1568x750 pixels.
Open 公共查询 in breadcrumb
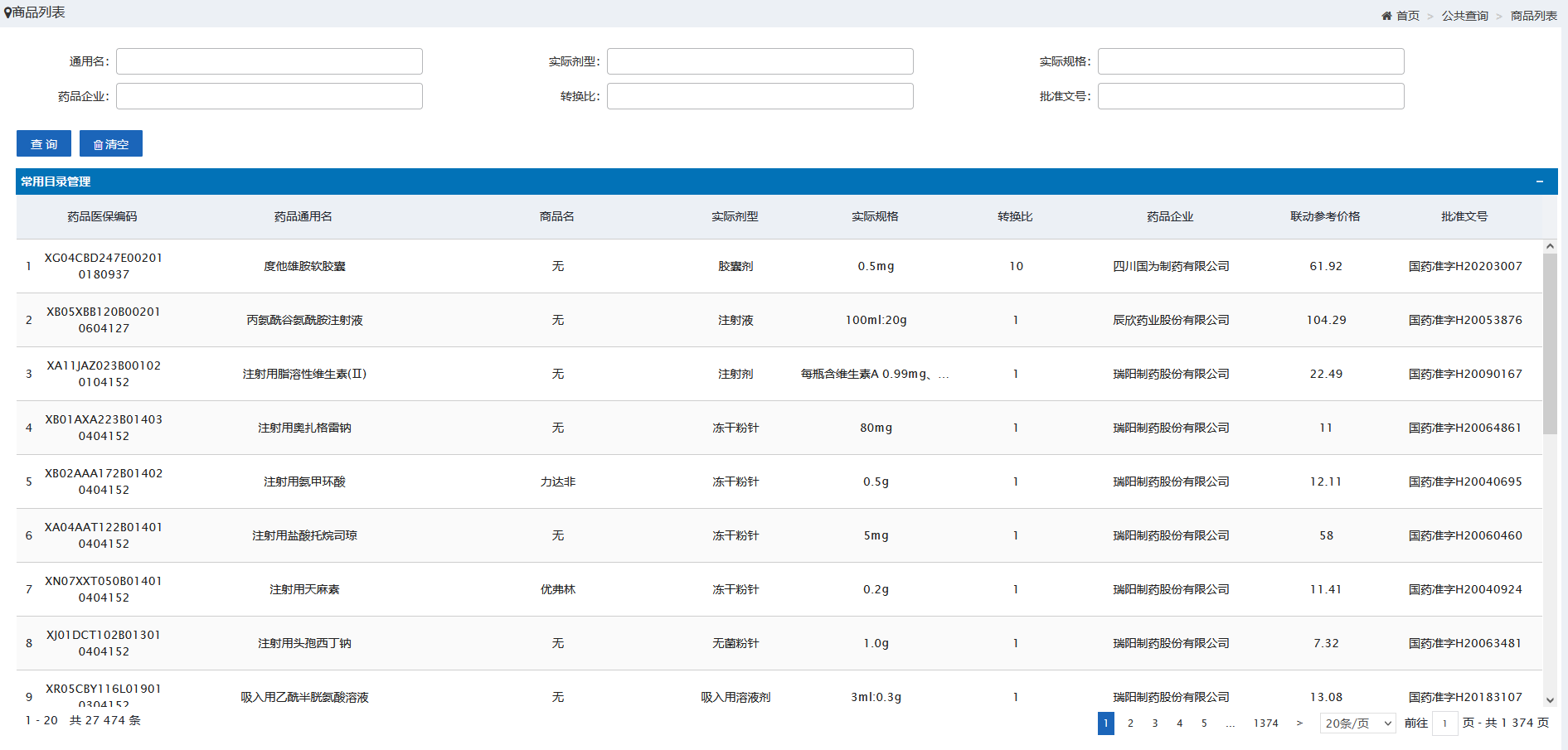(x=1464, y=16)
